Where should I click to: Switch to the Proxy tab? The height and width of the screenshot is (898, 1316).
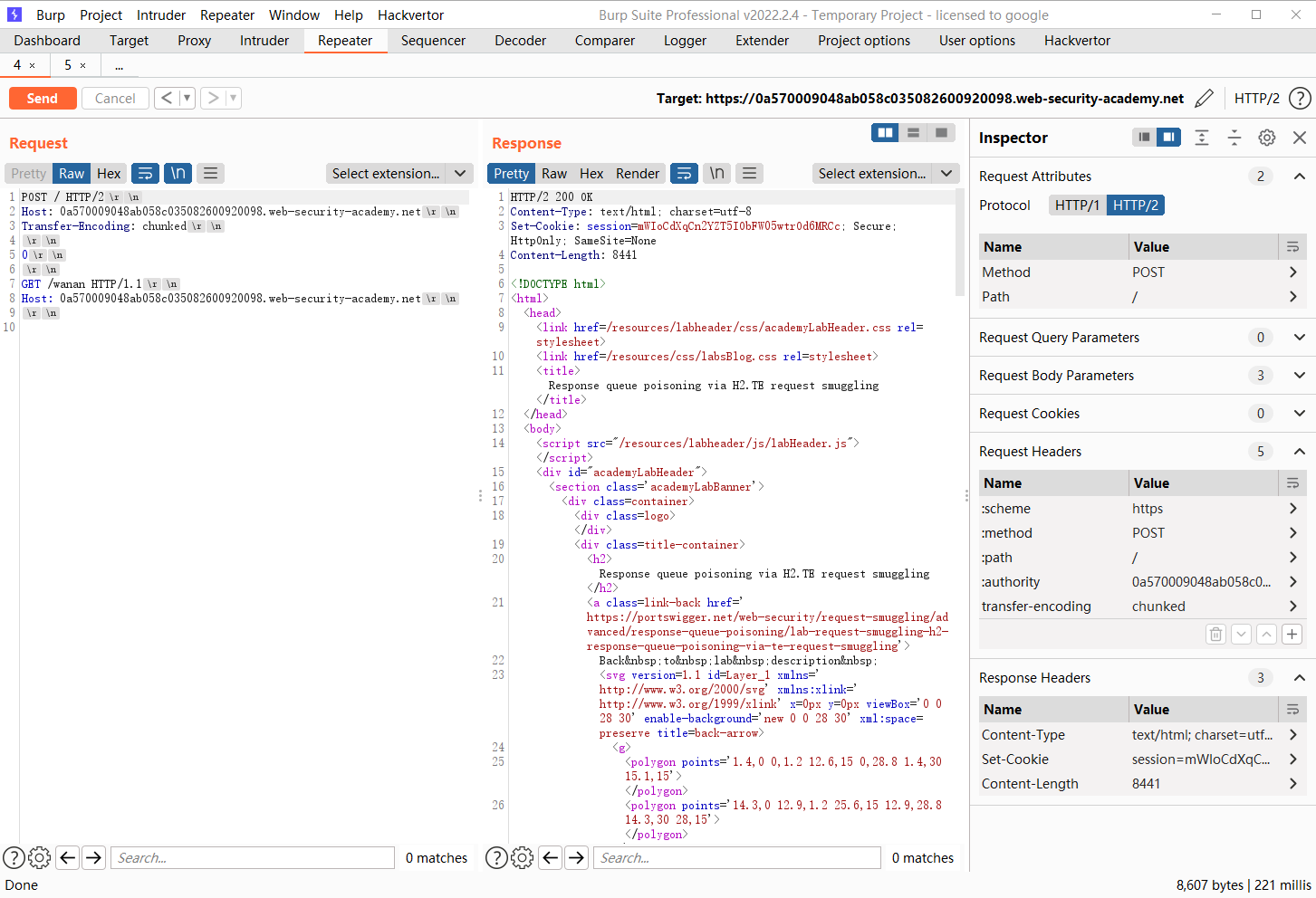click(195, 41)
